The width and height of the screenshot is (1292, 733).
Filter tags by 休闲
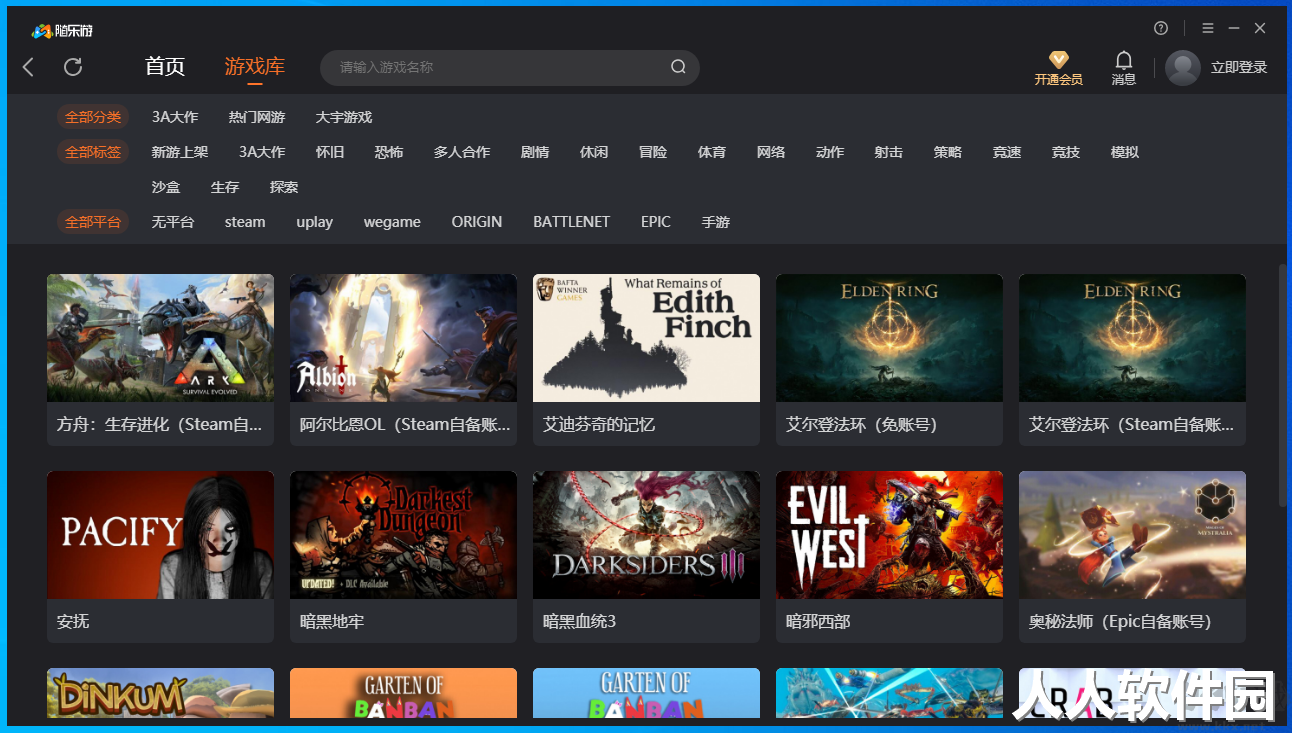(594, 152)
